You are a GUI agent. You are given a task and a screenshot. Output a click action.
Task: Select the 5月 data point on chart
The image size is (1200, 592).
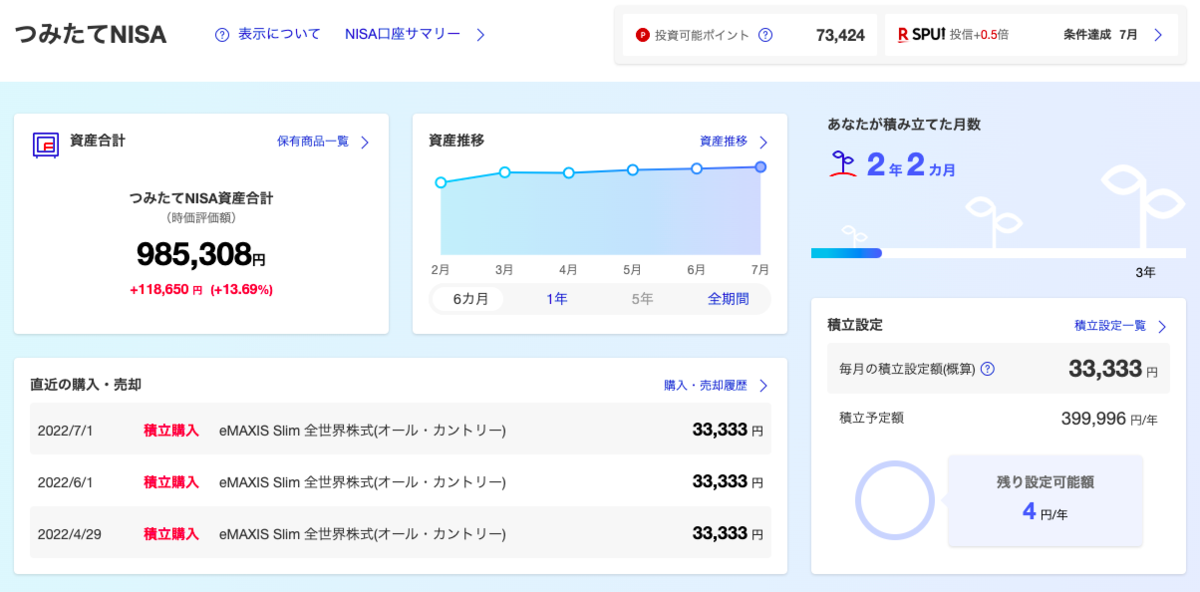(x=632, y=170)
